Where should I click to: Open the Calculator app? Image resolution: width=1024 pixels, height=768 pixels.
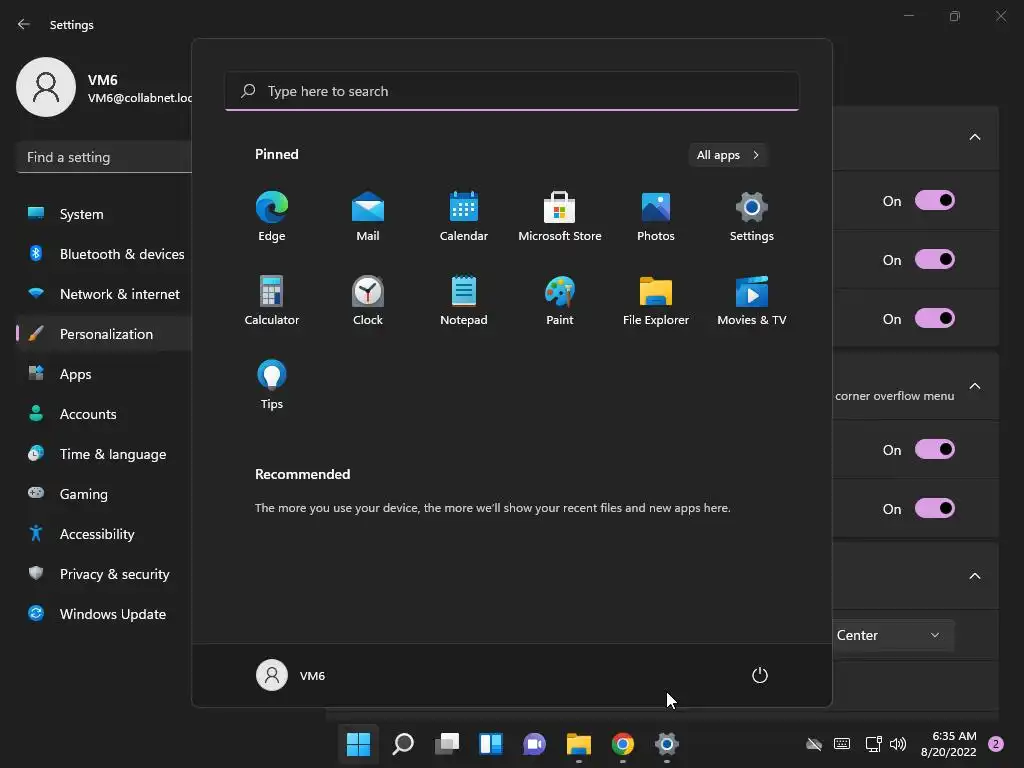272,300
